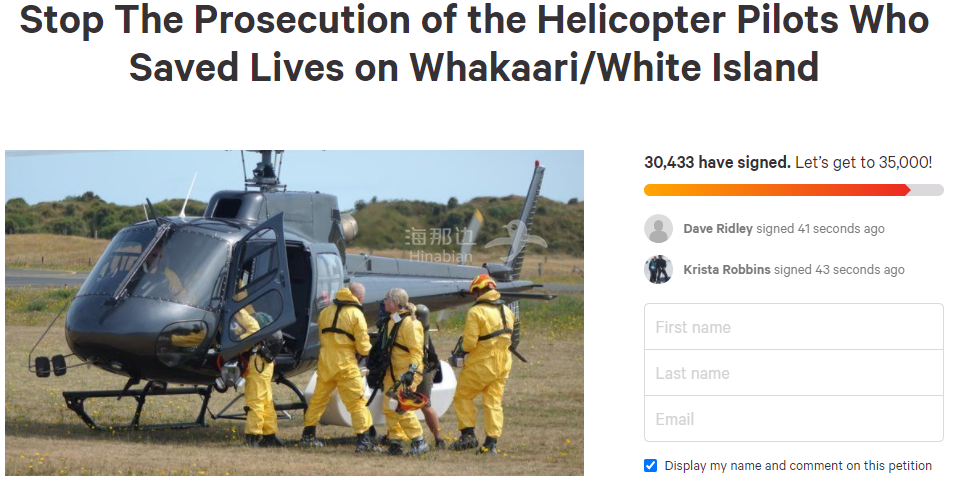
Task: Click the Display my name label text
Action: point(798,466)
